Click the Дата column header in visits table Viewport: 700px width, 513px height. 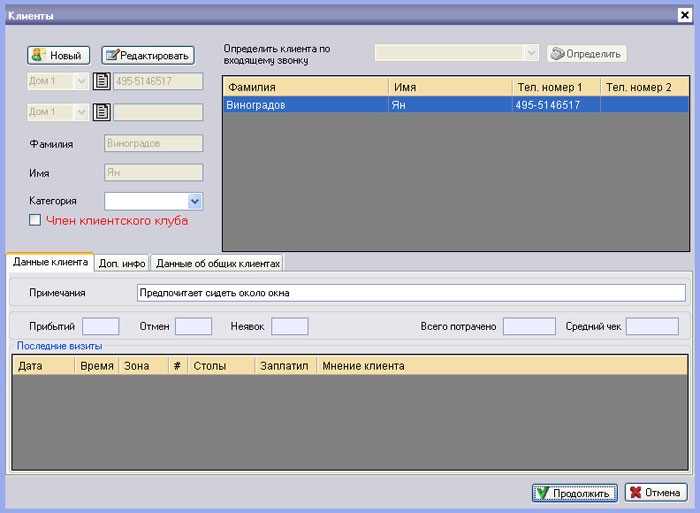[x=43, y=366]
